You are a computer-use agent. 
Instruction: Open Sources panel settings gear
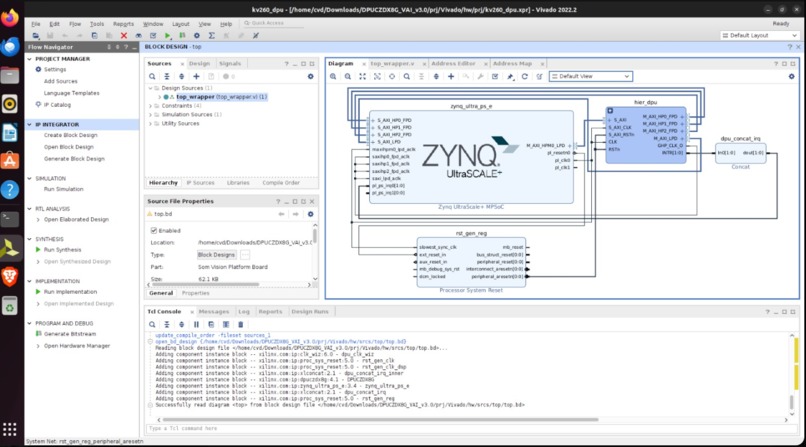[310, 77]
